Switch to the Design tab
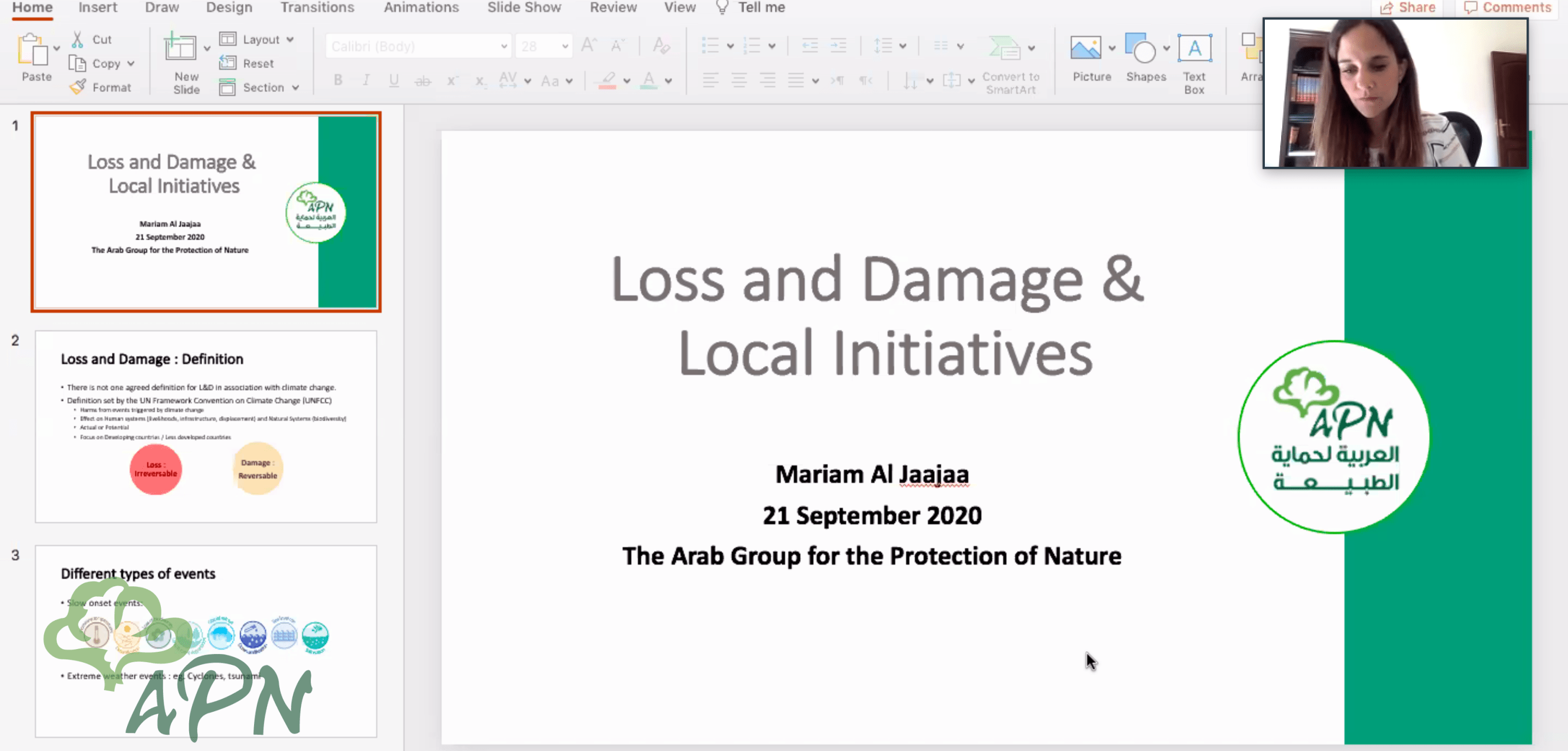Screen dimensions: 1568x751 tap(229, 7)
